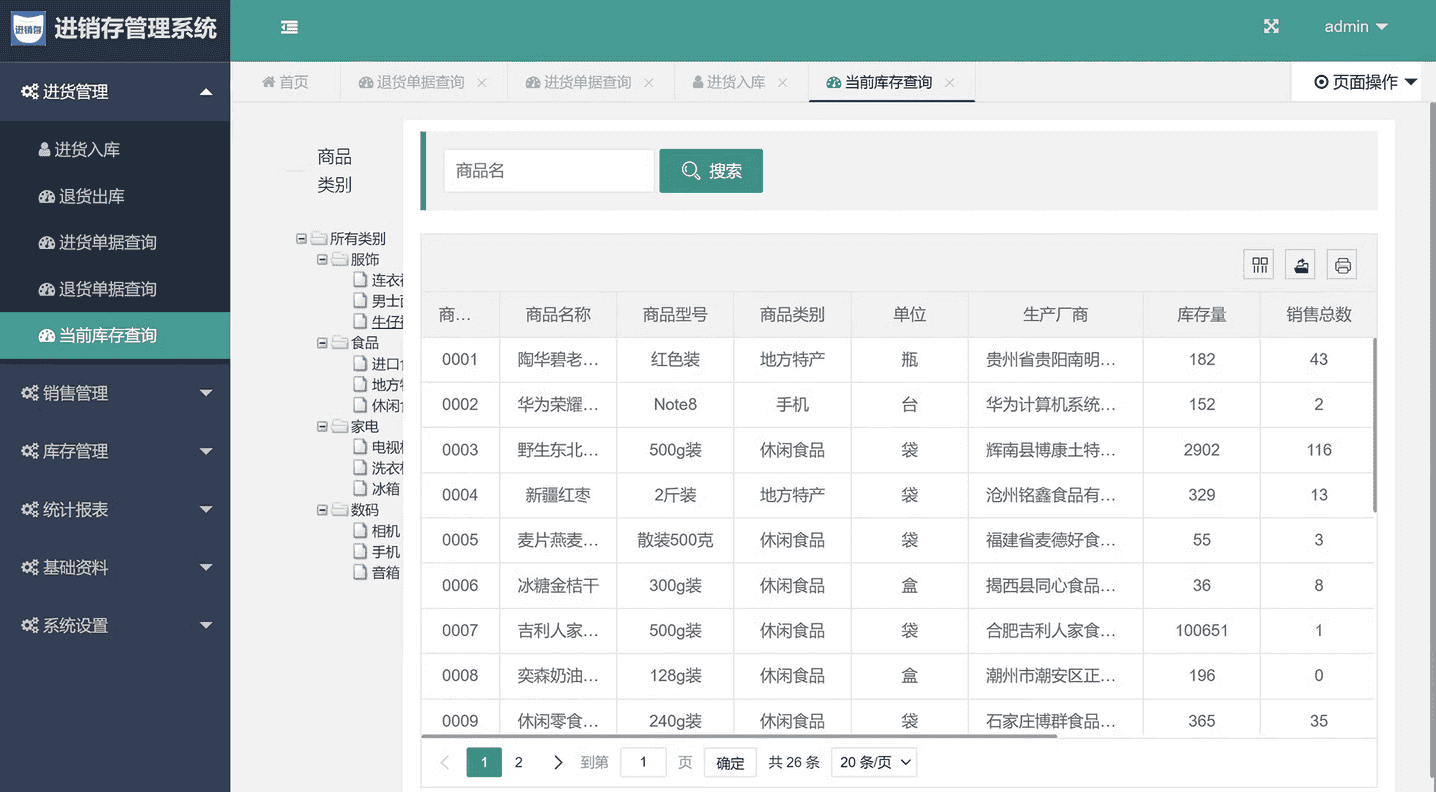Collapse the 服饰 category tree node
Screen dimensions: 1436x792
point(322,260)
